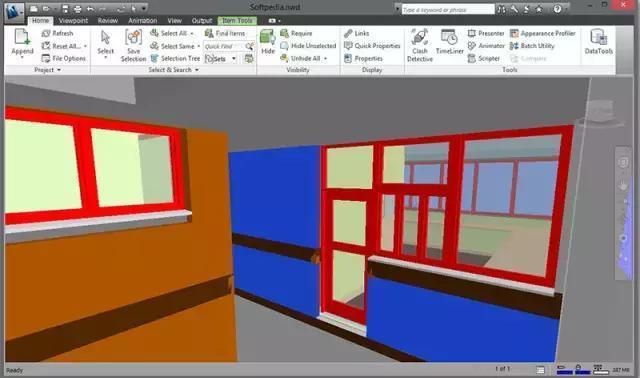Click the Require item button
The width and height of the screenshot is (640, 378).
coord(296,33)
